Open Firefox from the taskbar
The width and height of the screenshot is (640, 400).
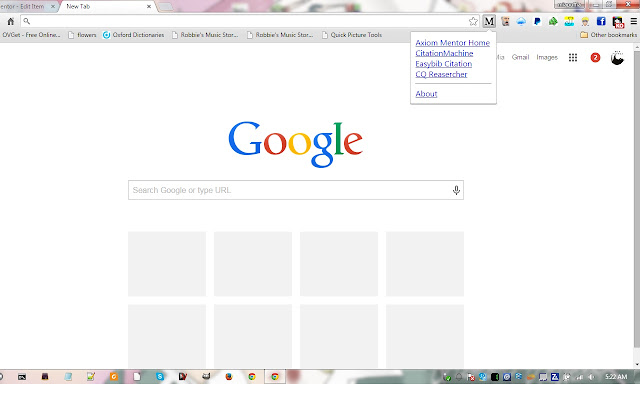229,377
